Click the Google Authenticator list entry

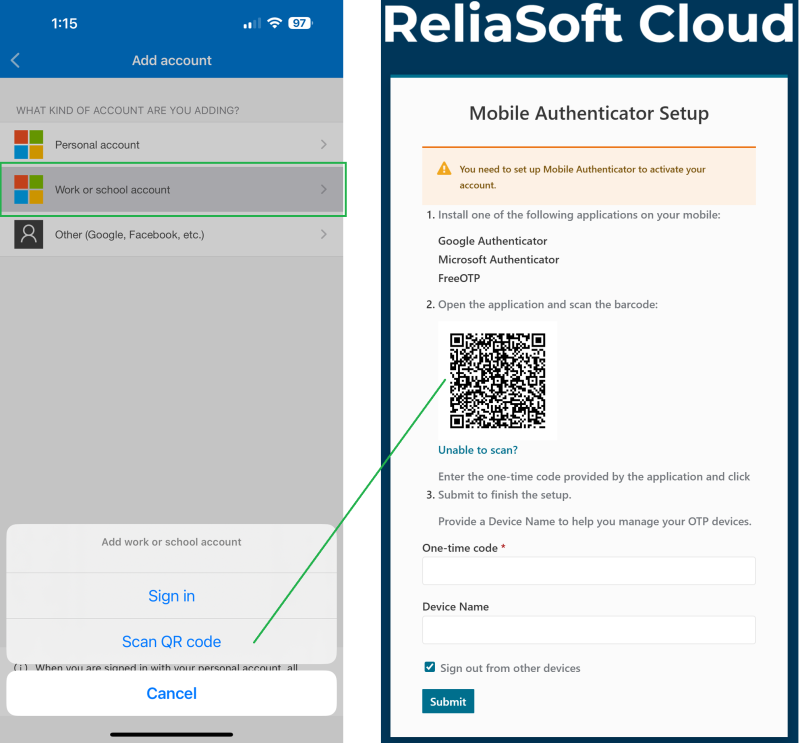coord(492,241)
